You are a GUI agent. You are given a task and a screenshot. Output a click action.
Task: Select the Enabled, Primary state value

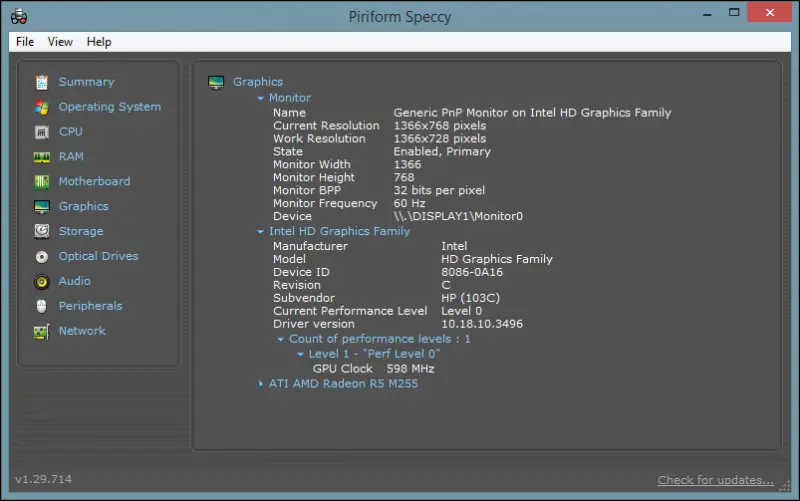[442, 152]
